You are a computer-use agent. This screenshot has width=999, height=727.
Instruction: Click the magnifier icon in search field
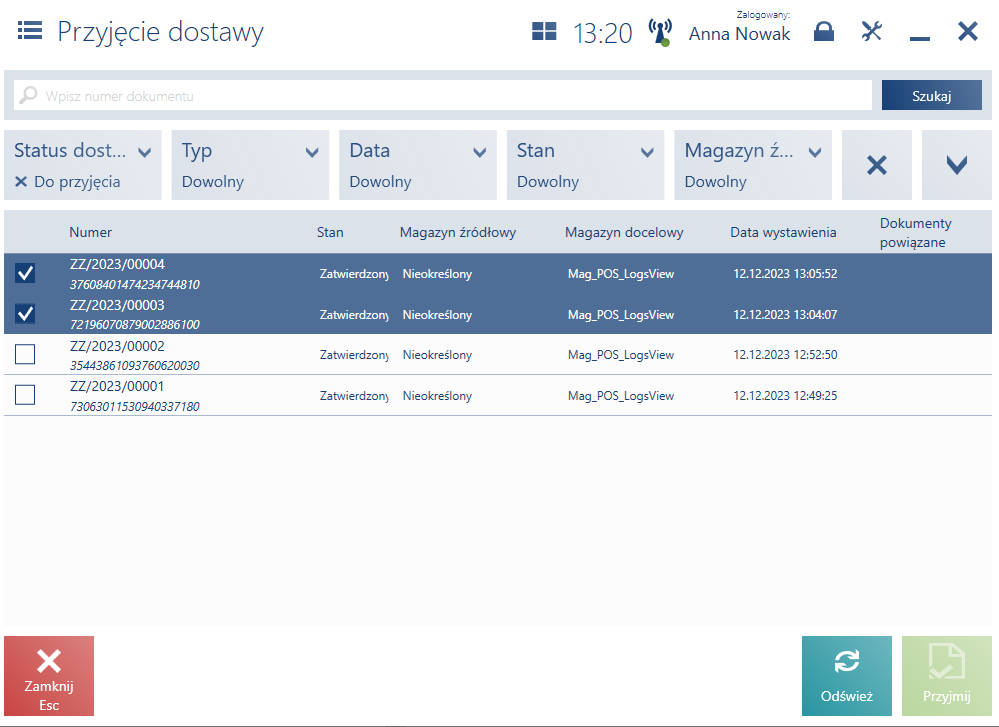28,96
